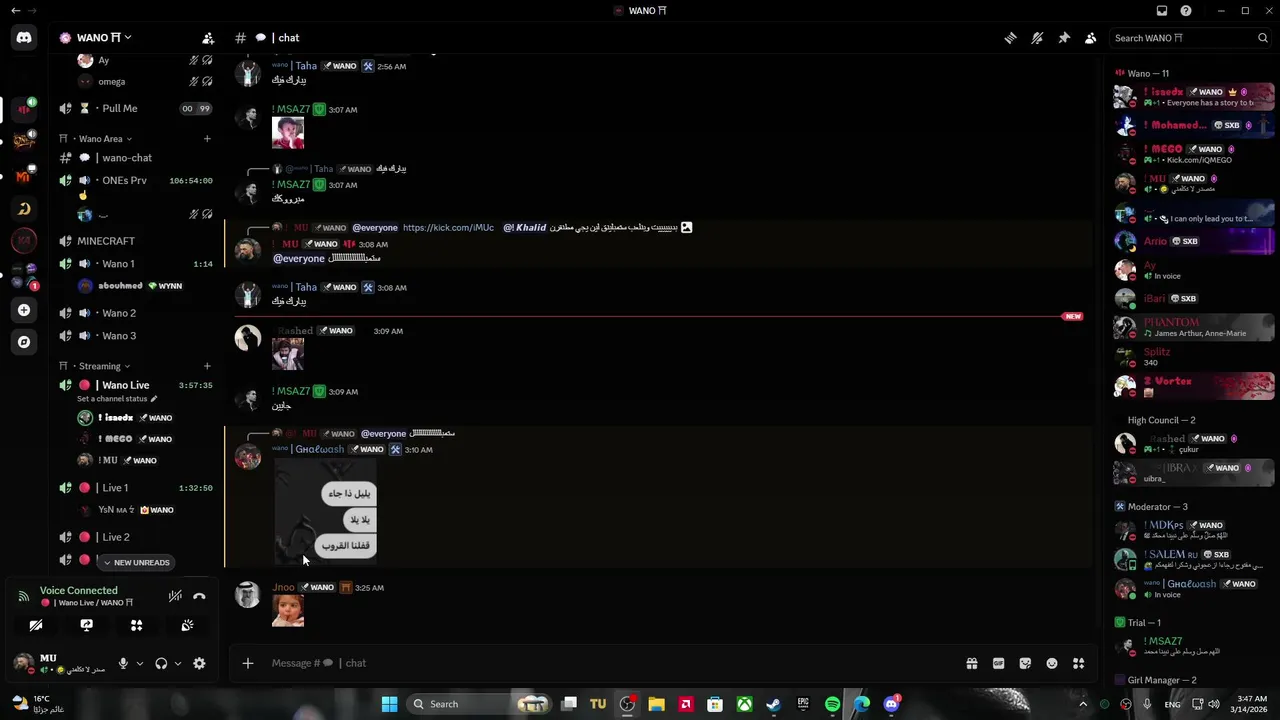The width and height of the screenshot is (1280, 720).
Task: Open member PHANTOM in member list
Action: (x=1194, y=327)
